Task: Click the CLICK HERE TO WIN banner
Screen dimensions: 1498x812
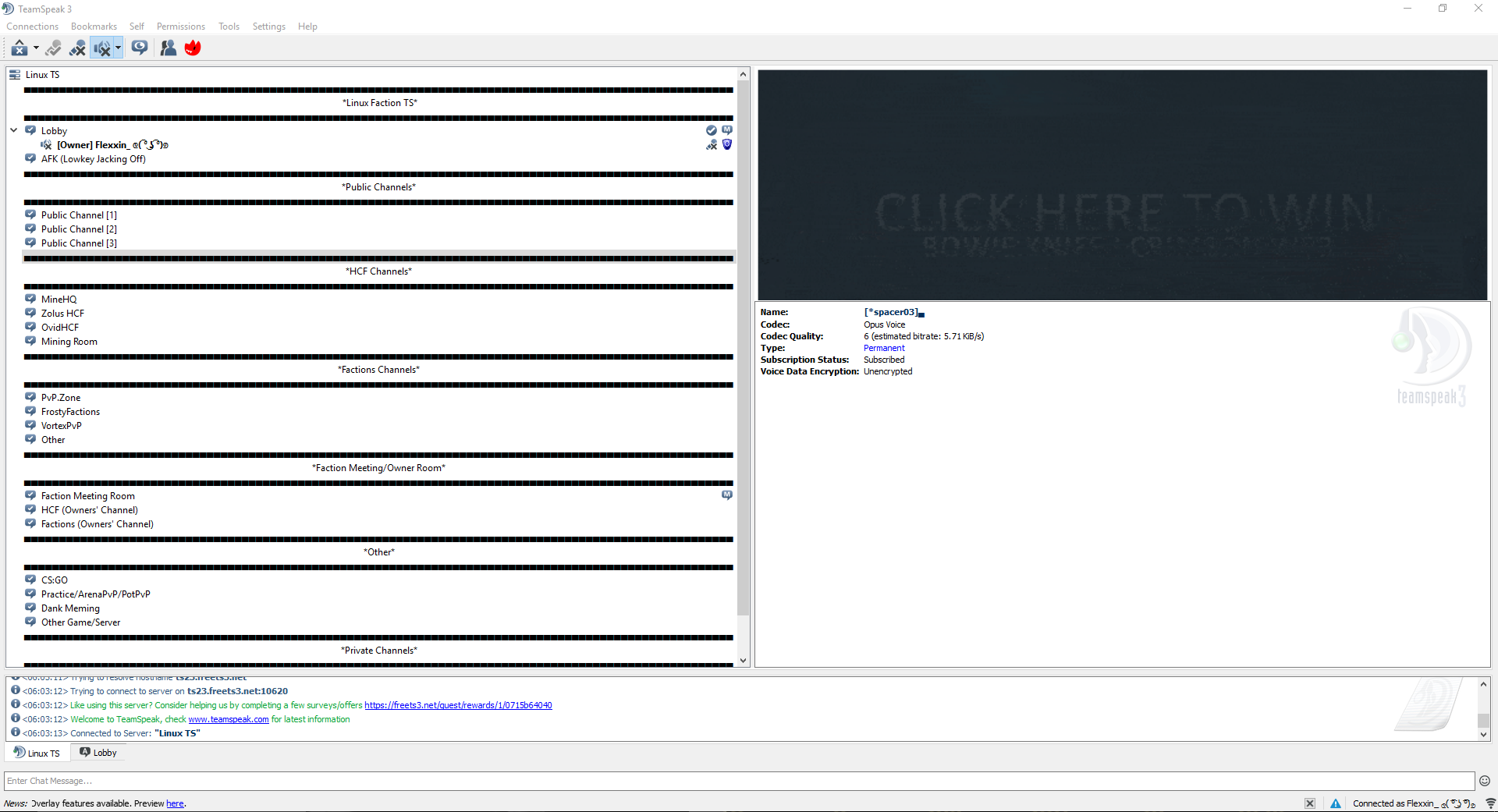Action: [1123, 185]
